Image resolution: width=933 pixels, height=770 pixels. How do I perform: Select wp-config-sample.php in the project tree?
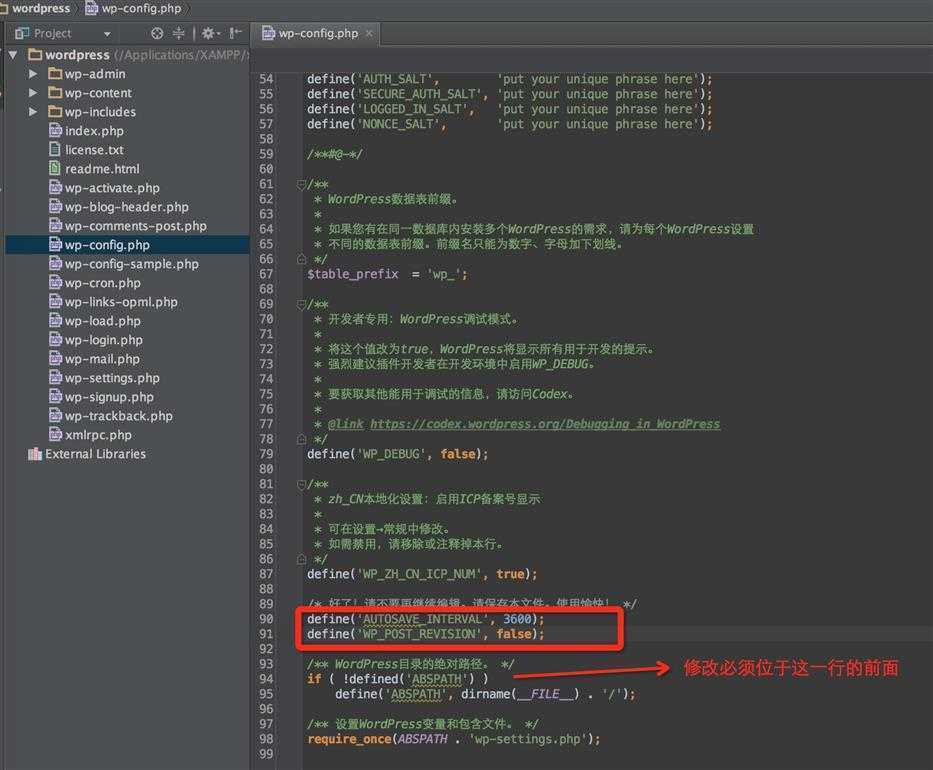pyautogui.click(x=132, y=264)
